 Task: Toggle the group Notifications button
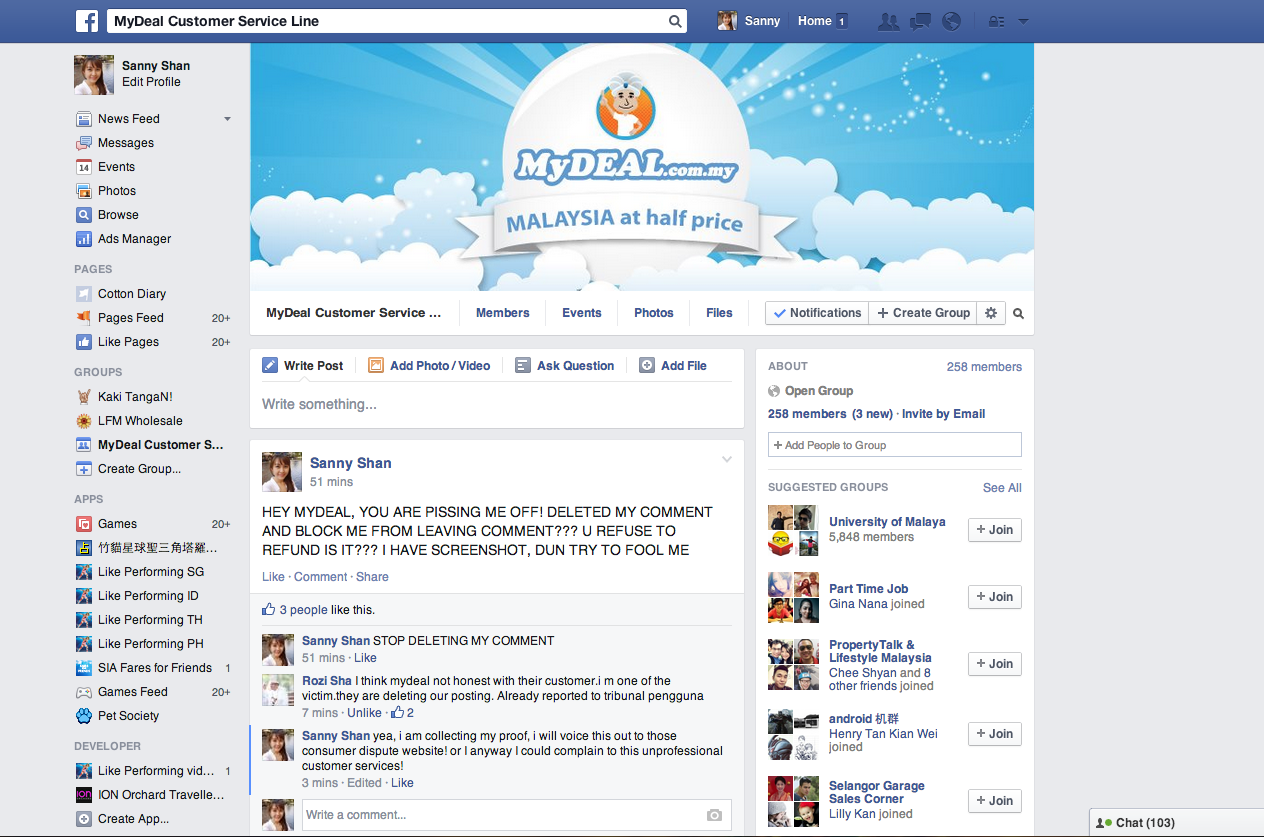[x=817, y=313]
